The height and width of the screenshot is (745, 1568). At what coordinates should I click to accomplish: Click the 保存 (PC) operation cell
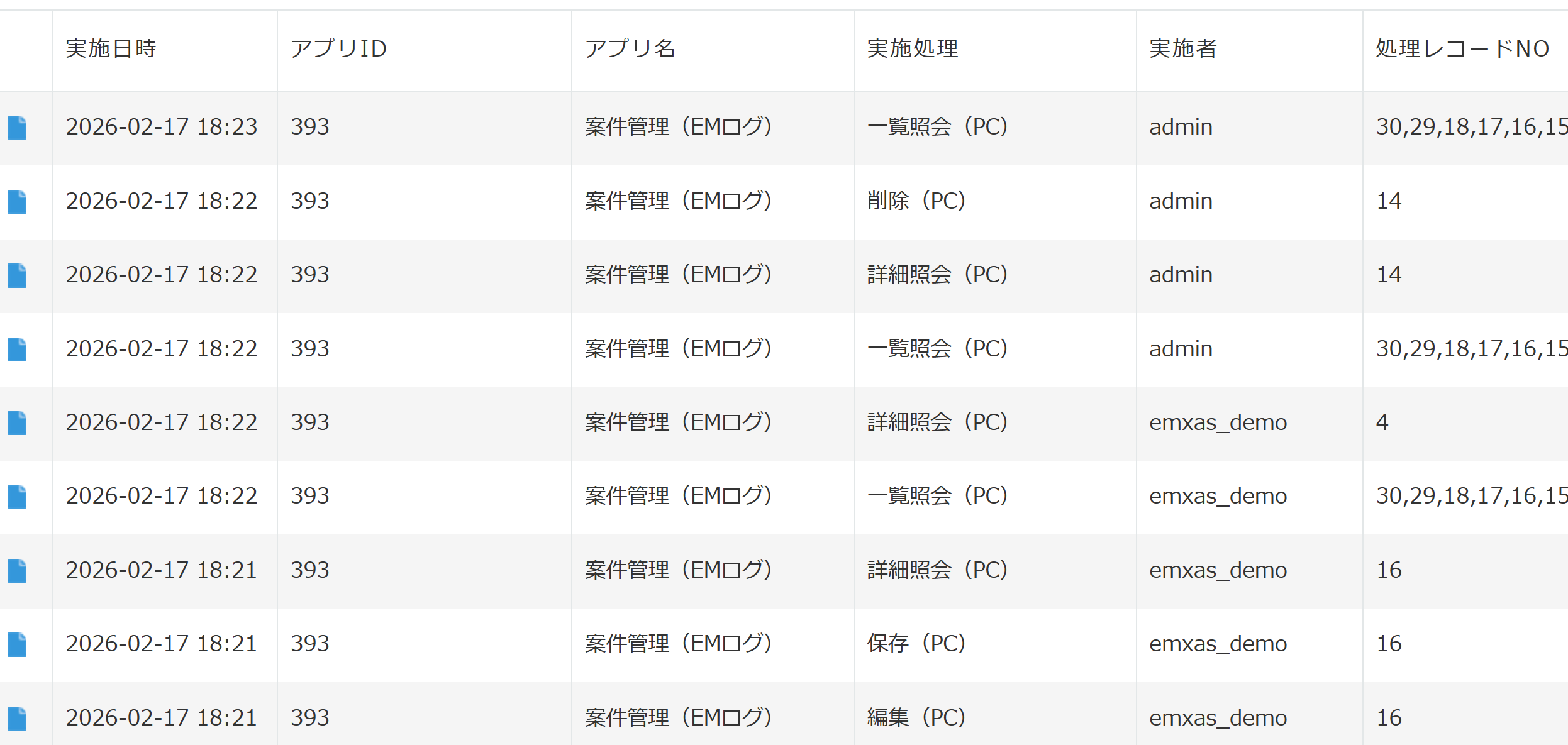916,644
